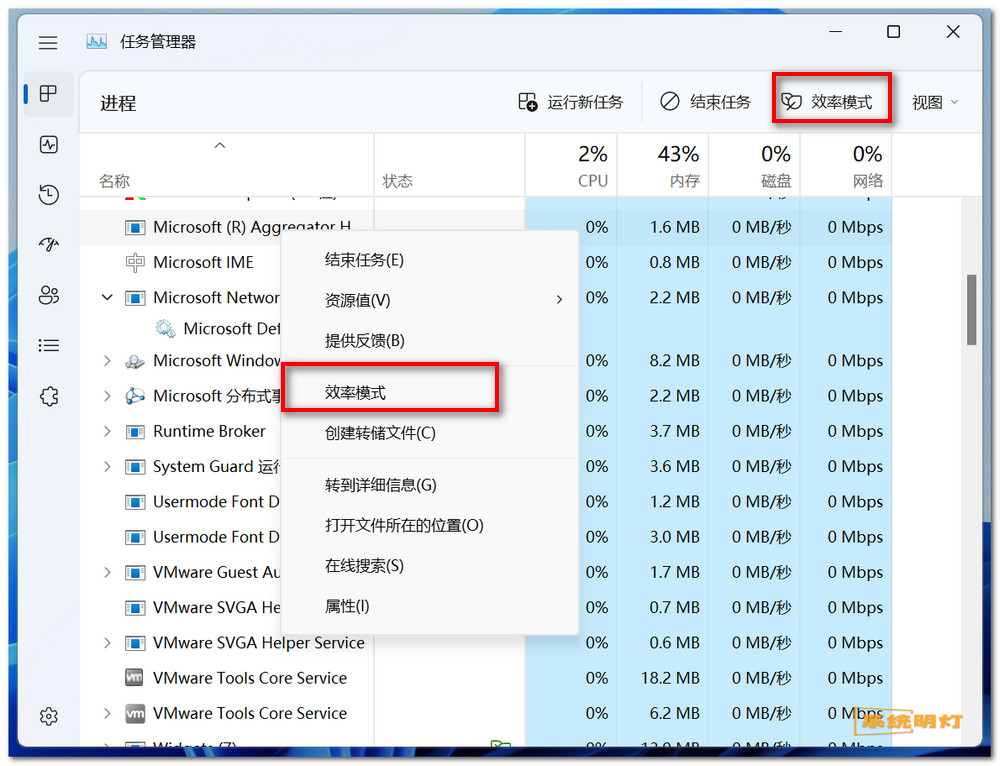Sort by the 磁盘 column header
The height and width of the screenshot is (766, 1000).
pyautogui.click(x=754, y=165)
